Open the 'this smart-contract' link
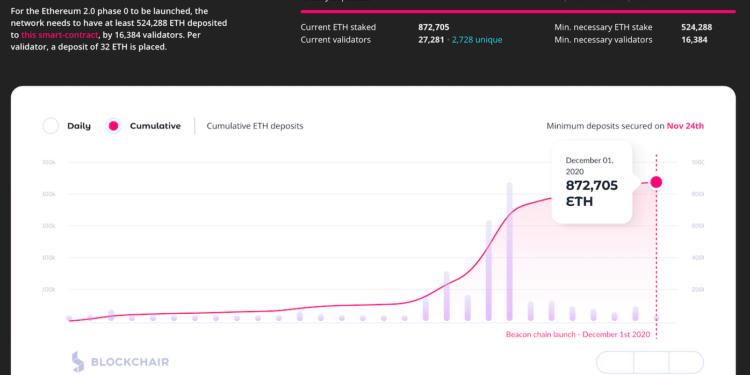Screen dimensions: 750x375 click(x=60, y=35)
